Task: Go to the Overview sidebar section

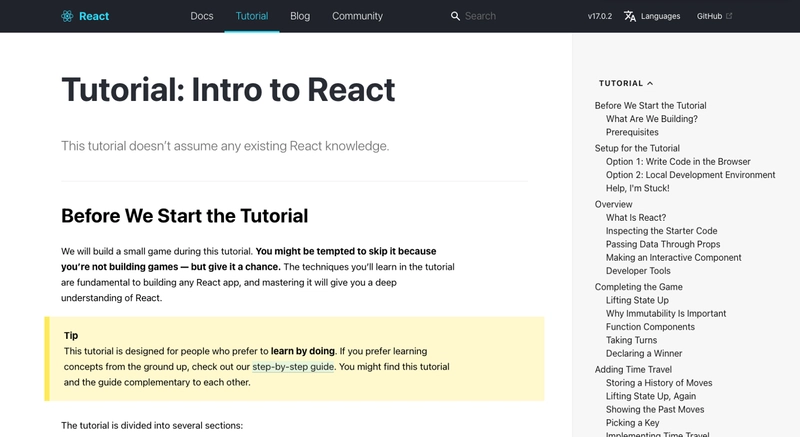Action: (x=613, y=204)
